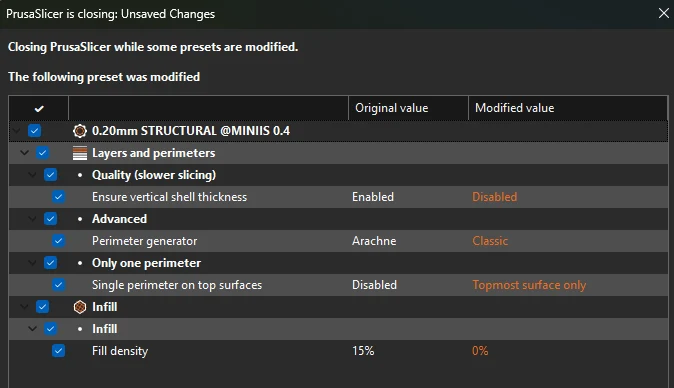674x388 pixels.
Task: Select the Perimeter generator row label
Action: point(144,241)
